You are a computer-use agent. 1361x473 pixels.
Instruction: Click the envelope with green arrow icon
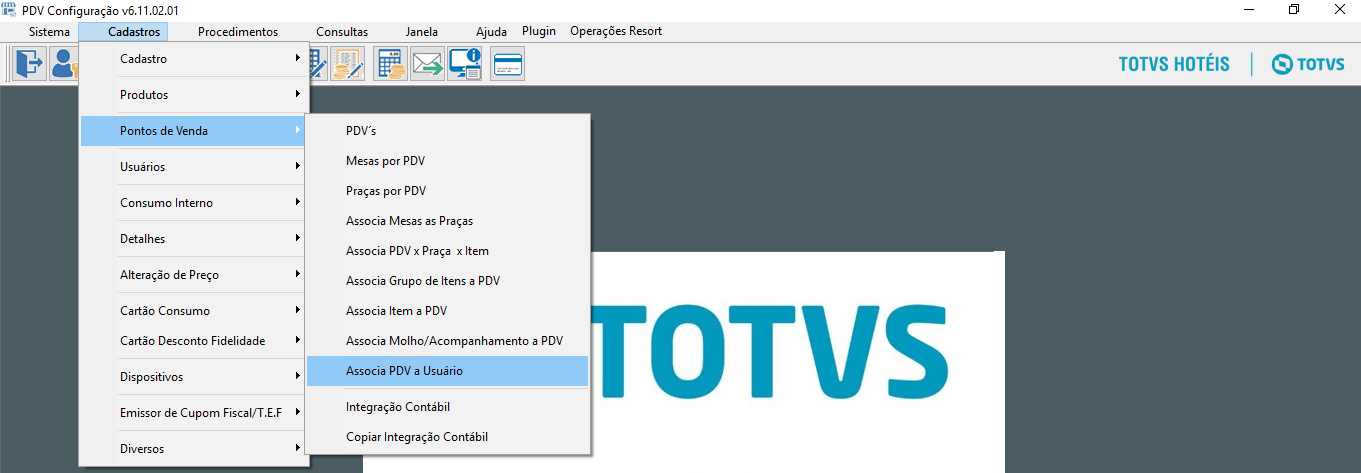[427, 64]
